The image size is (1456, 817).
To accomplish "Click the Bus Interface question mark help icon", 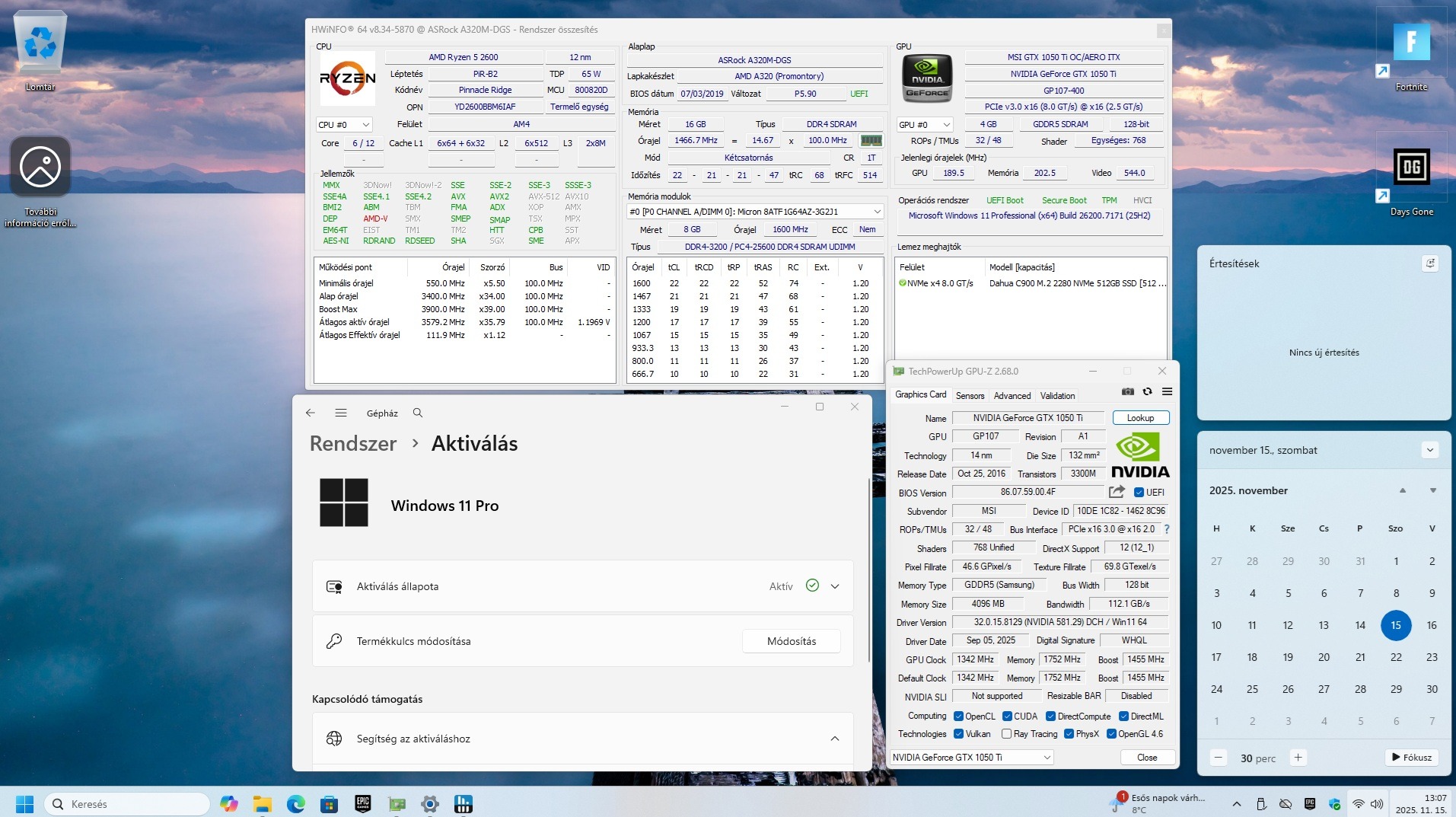I will tap(1166, 529).
